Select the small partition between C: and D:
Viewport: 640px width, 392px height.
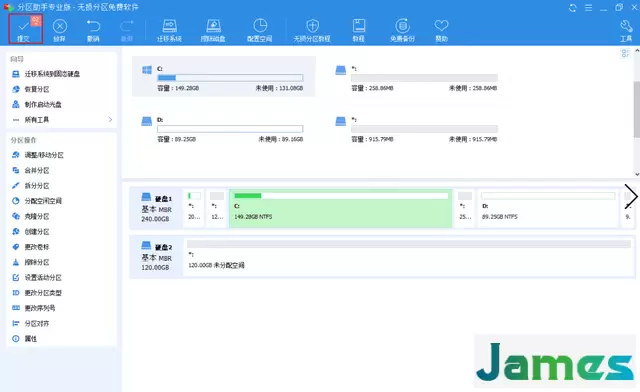(x=465, y=208)
